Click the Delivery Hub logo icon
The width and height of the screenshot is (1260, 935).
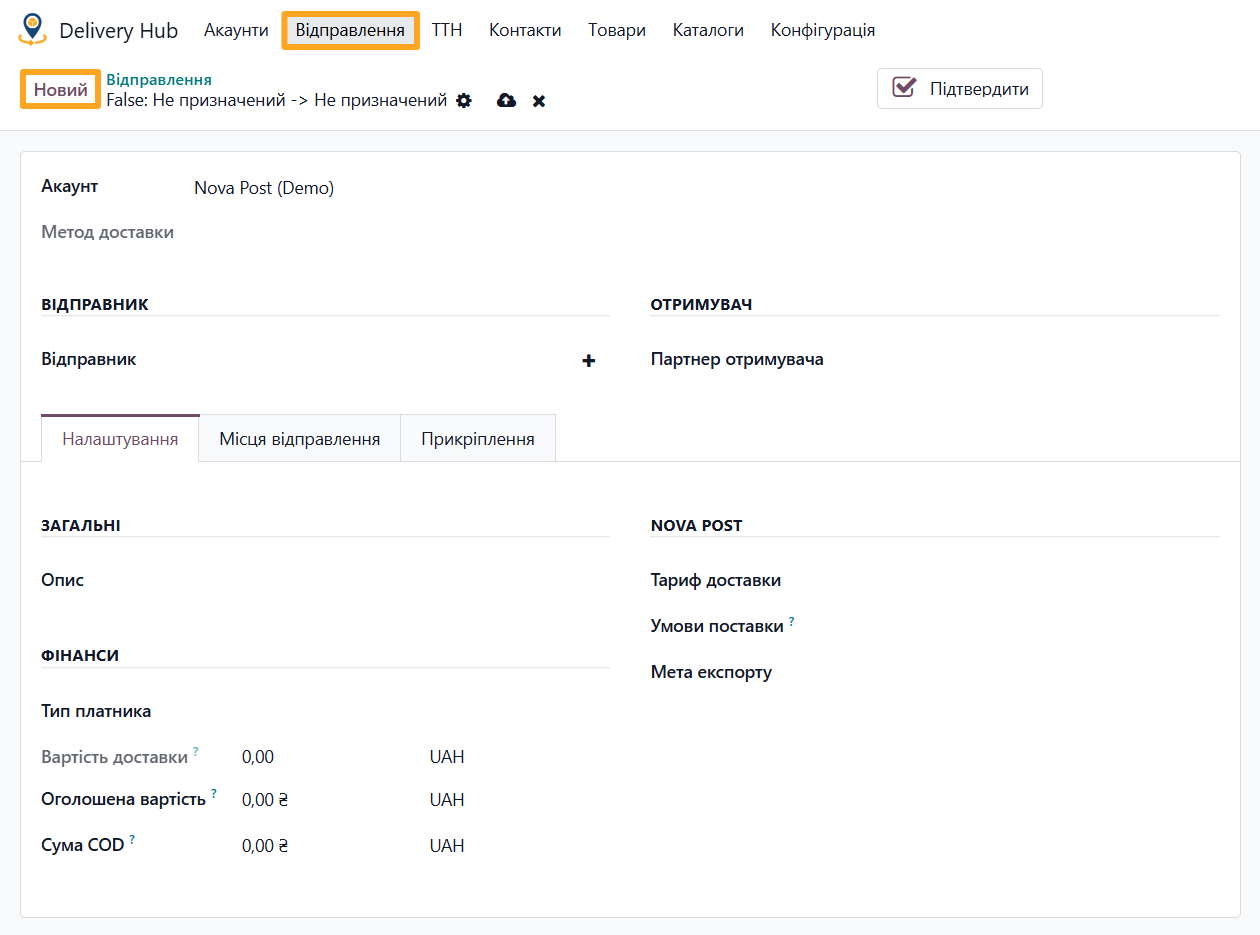(33, 30)
